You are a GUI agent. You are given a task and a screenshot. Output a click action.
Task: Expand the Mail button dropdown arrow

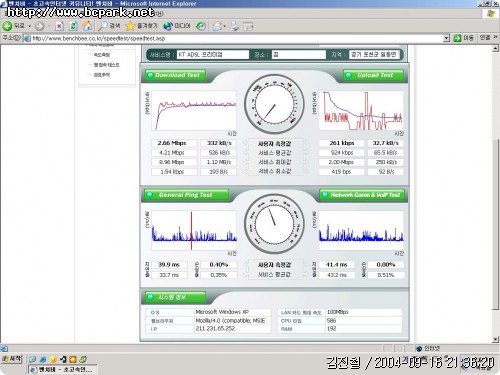pos(225,26)
